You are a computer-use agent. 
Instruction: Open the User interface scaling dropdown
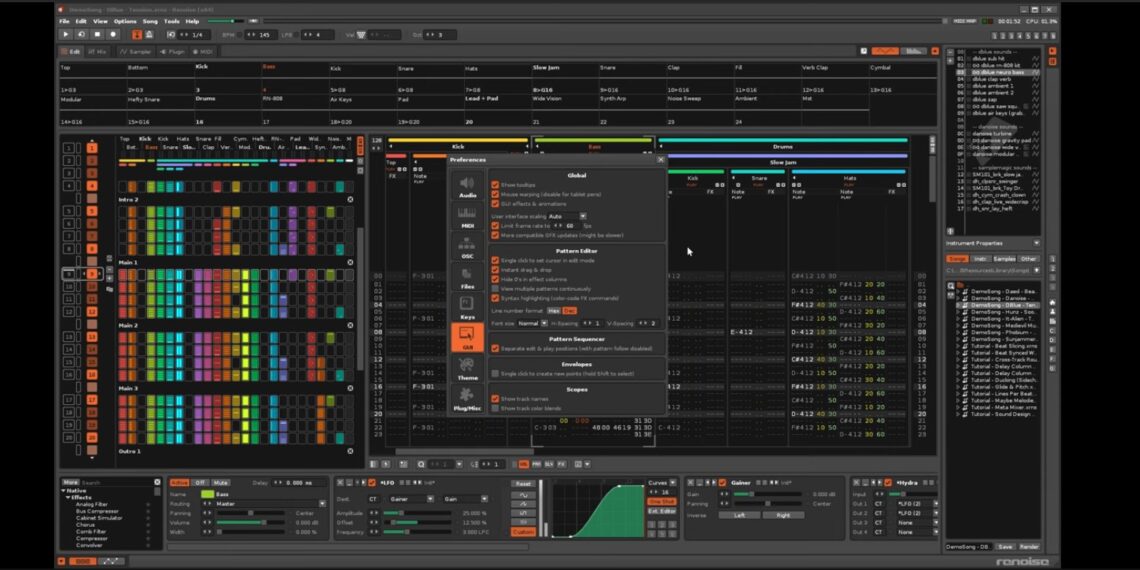pos(567,215)
